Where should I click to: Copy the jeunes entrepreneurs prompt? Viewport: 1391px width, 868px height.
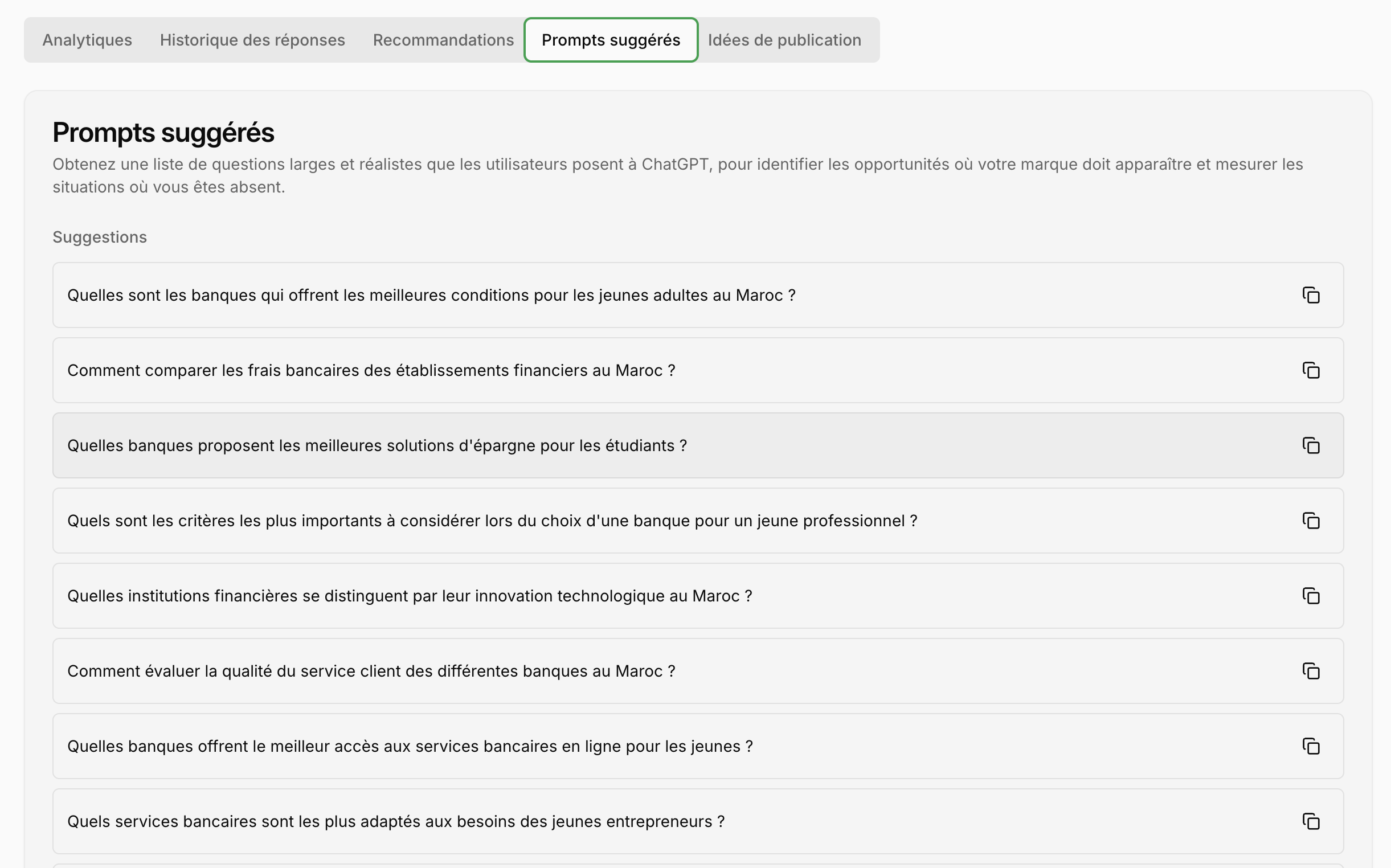pos(1311,821)
